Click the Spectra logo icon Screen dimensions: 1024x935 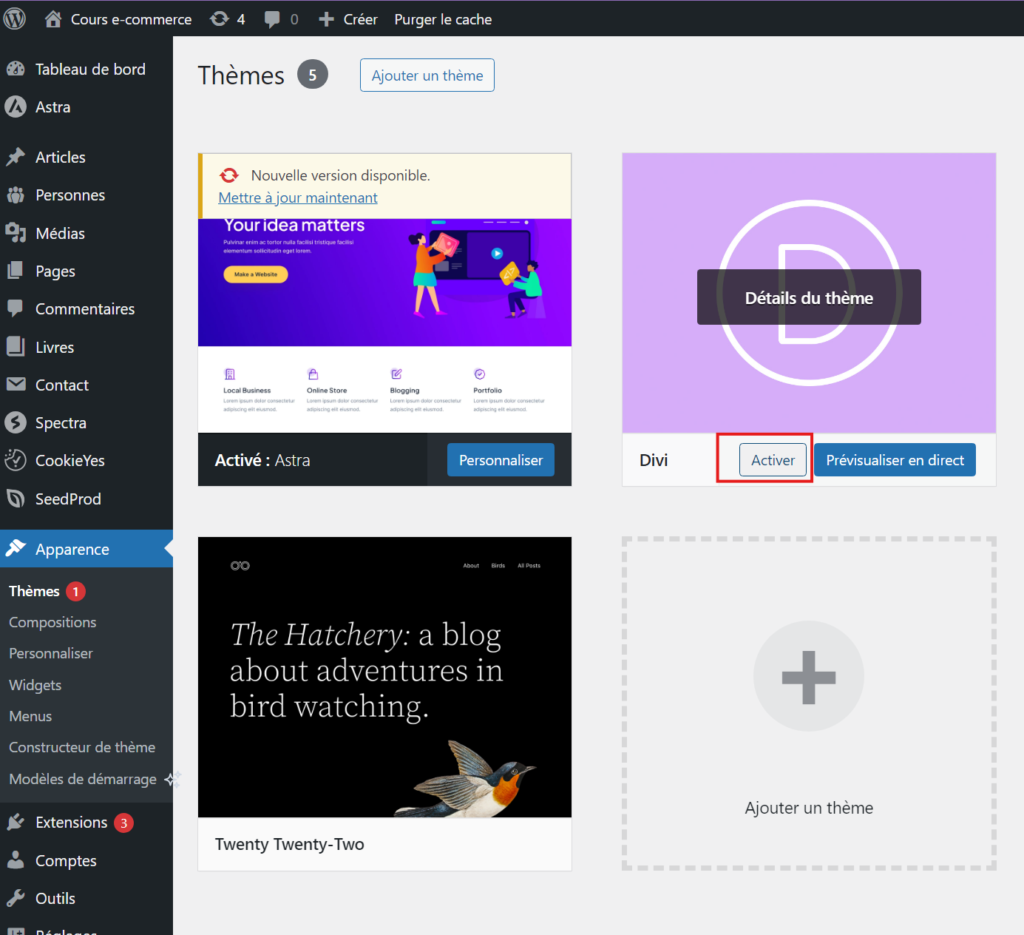tap(16, 422)
